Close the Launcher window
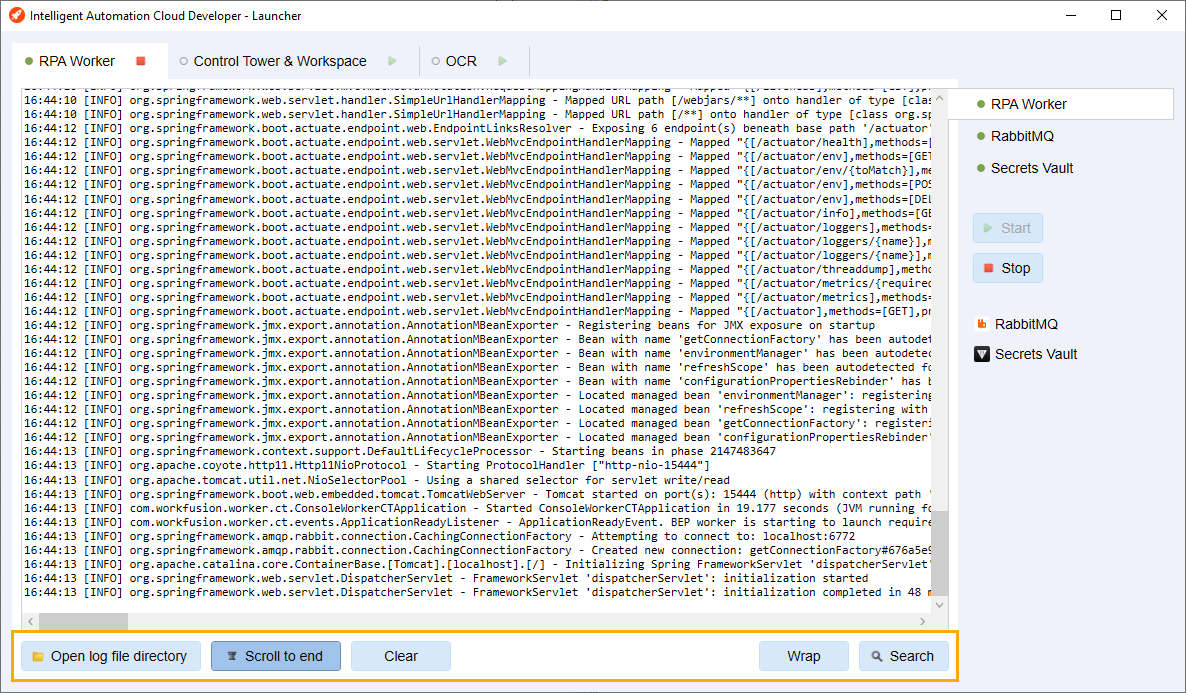The width and height of the screenshot is (1186, 693). click(1162, 15)
